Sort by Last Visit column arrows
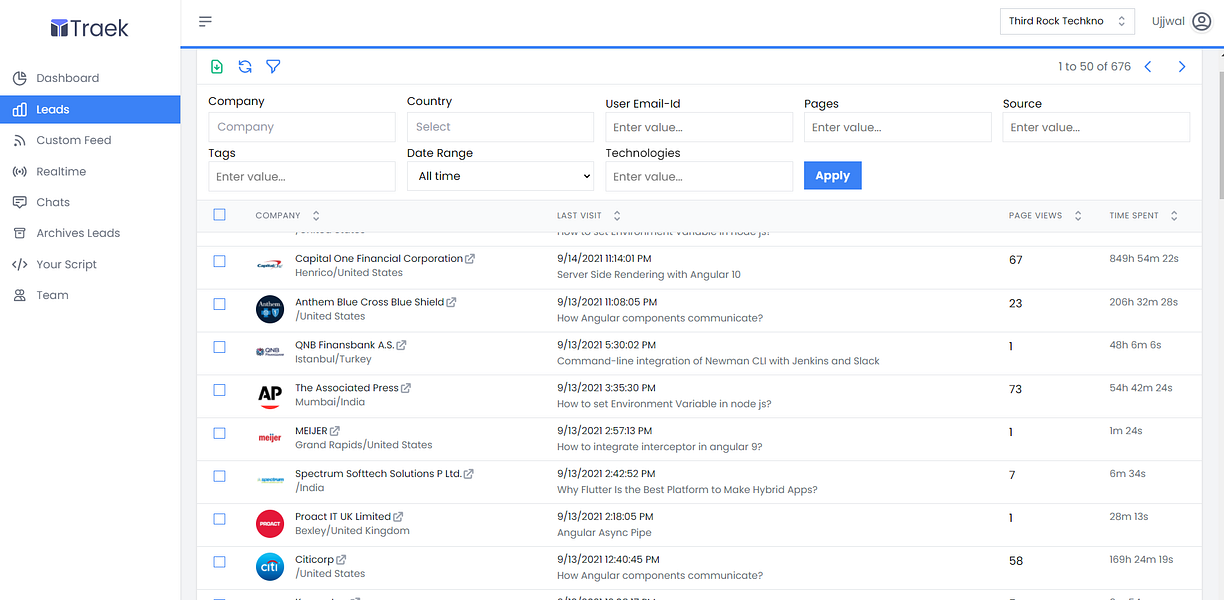Screen dimensions: 1224x600 [617, 215]
